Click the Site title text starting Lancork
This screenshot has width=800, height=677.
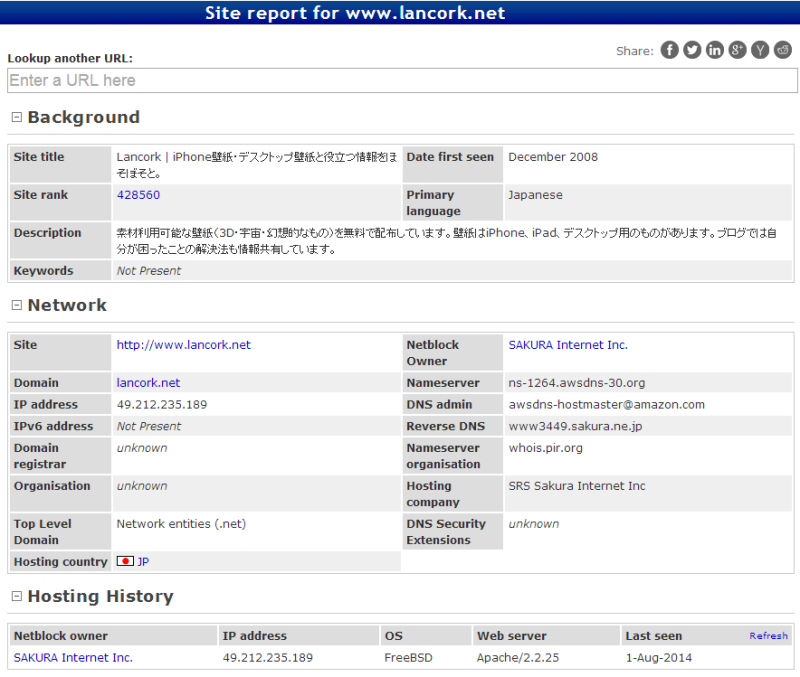coord(257,165)
